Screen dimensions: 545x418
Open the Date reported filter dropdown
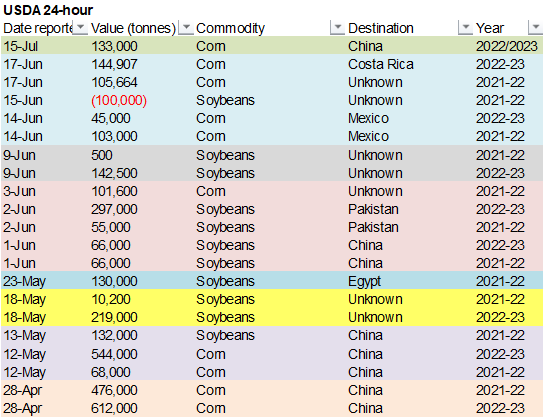point(81,28)
